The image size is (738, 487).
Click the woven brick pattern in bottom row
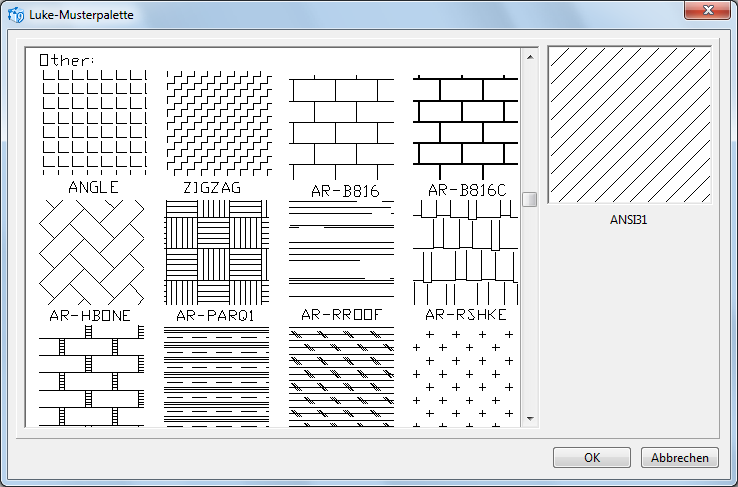pos(92,377)
